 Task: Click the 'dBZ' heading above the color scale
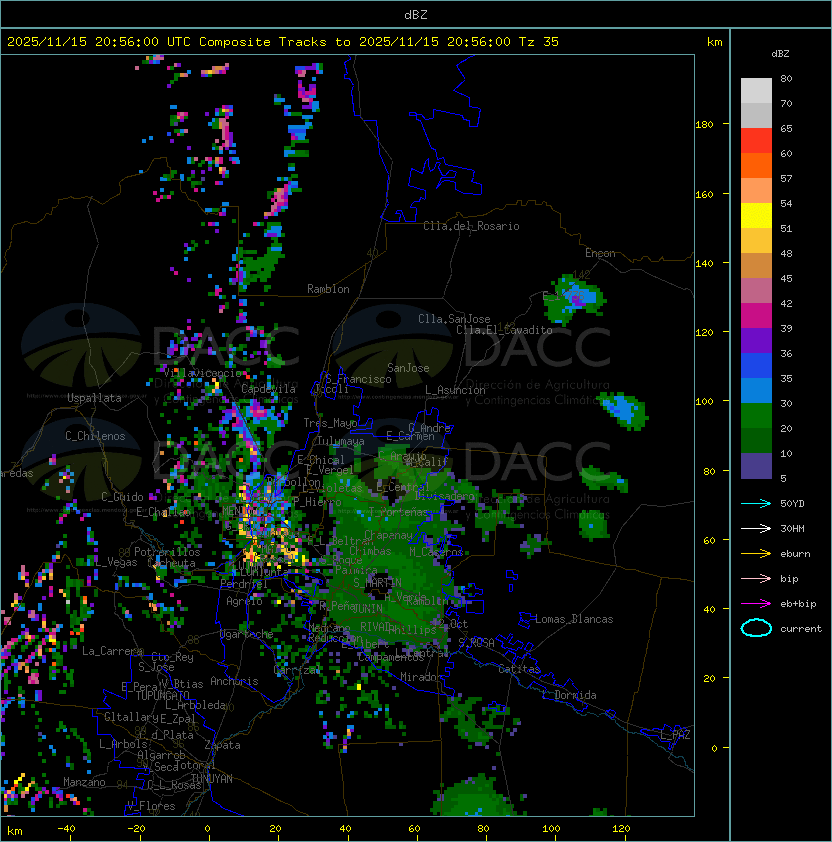(x=780, y=54)
